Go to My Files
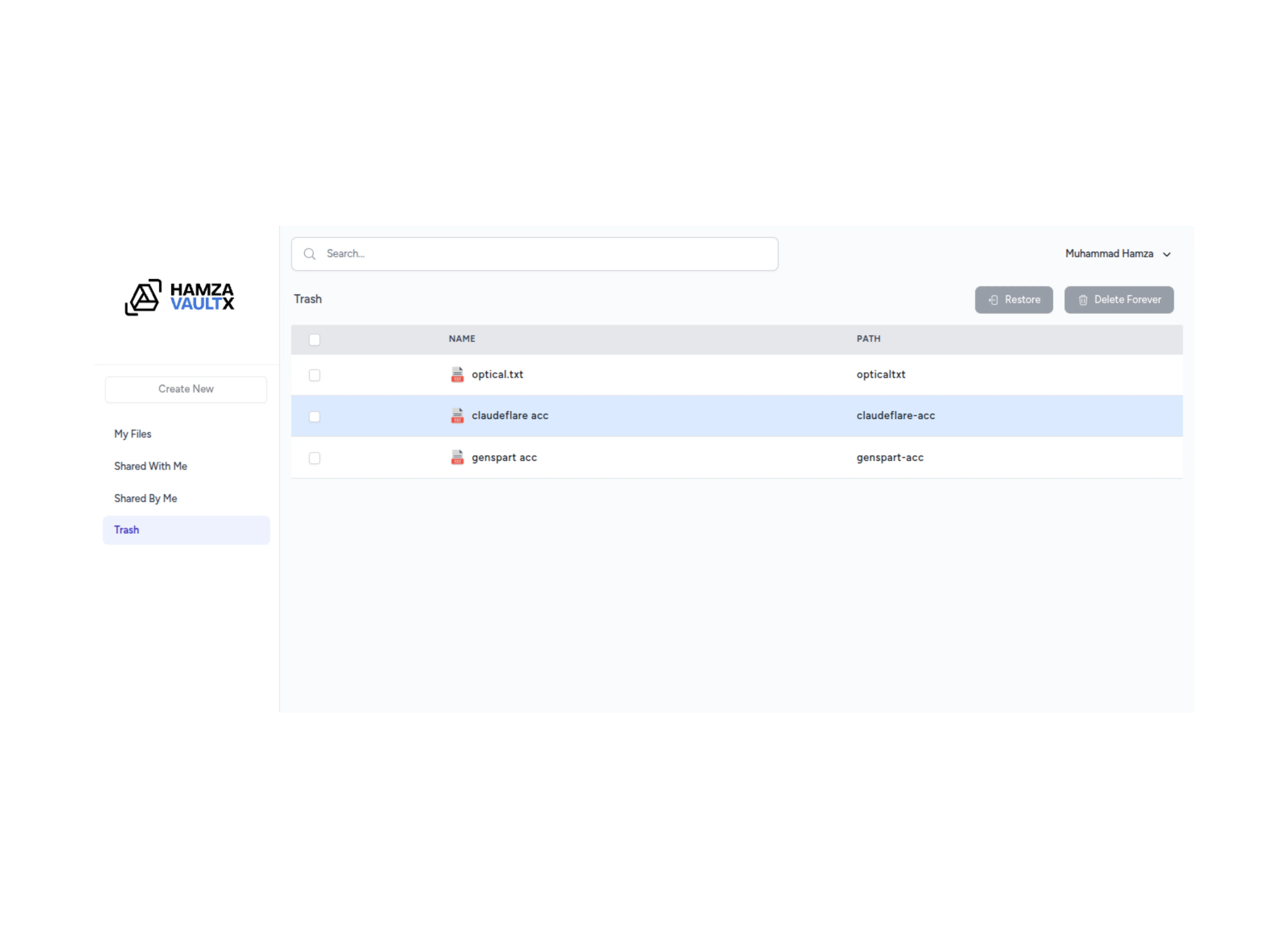The height and width of the screenshot is (938, 1288). point(133,434)
